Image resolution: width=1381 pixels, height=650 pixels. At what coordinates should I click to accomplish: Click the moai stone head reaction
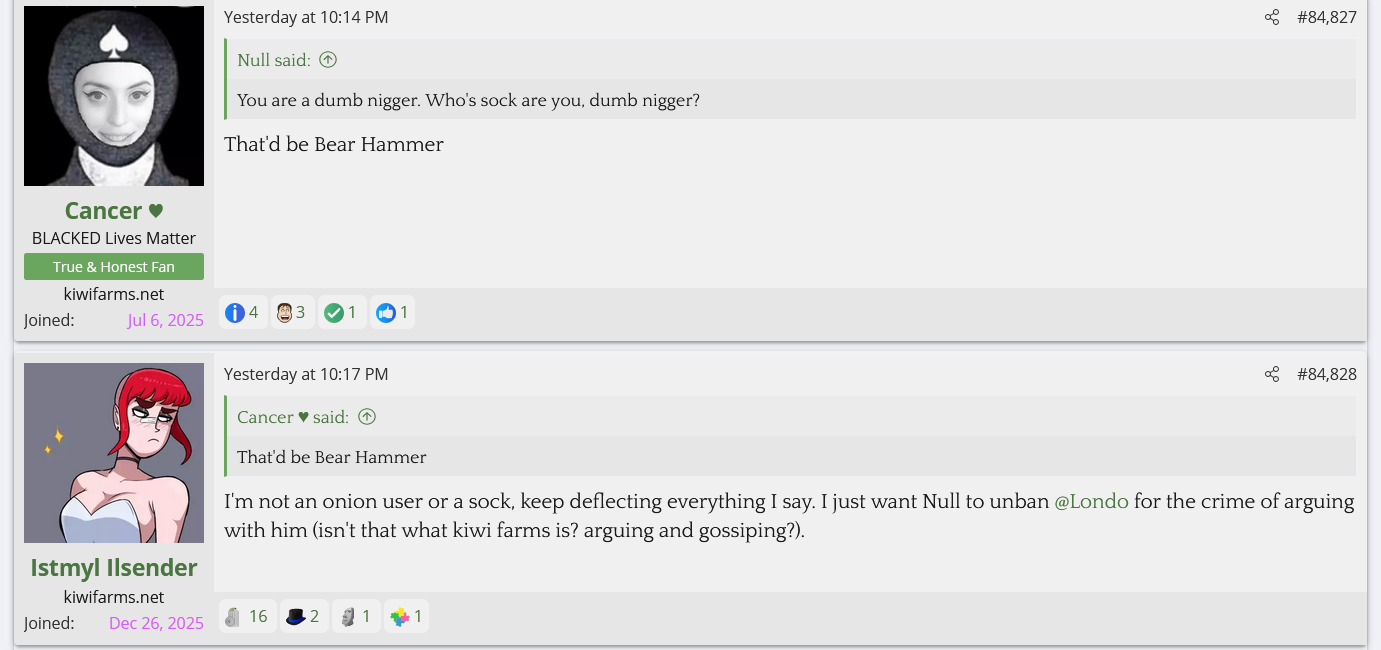347,617
